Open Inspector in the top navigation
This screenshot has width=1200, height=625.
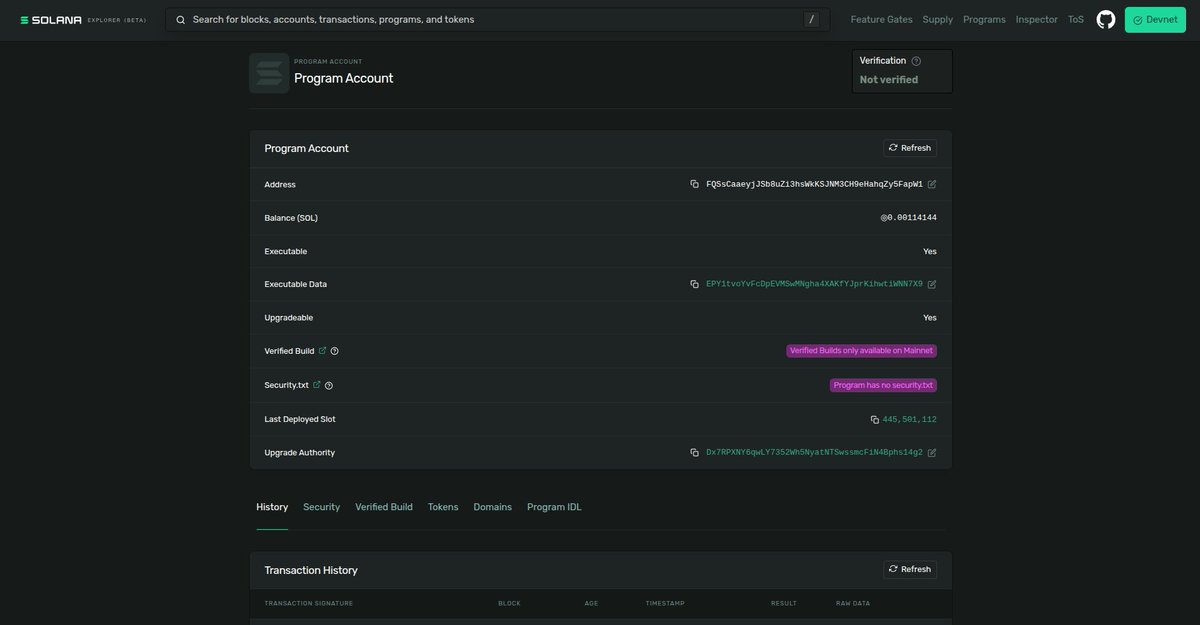pos(1036,20)
